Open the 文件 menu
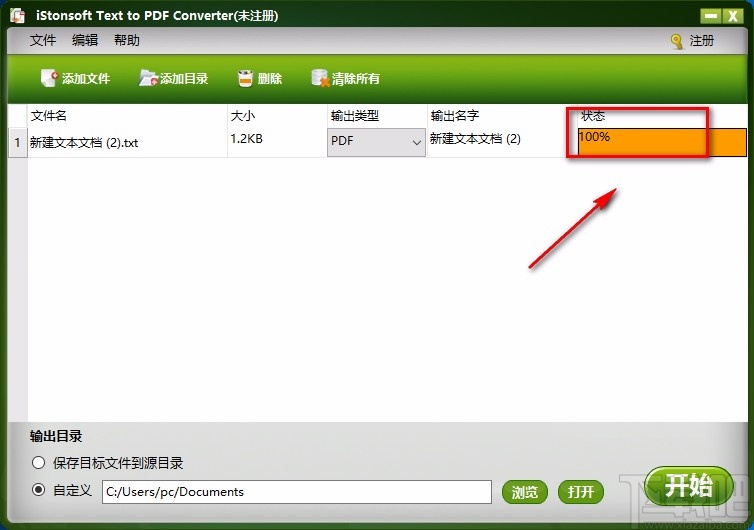 [43, 40]
